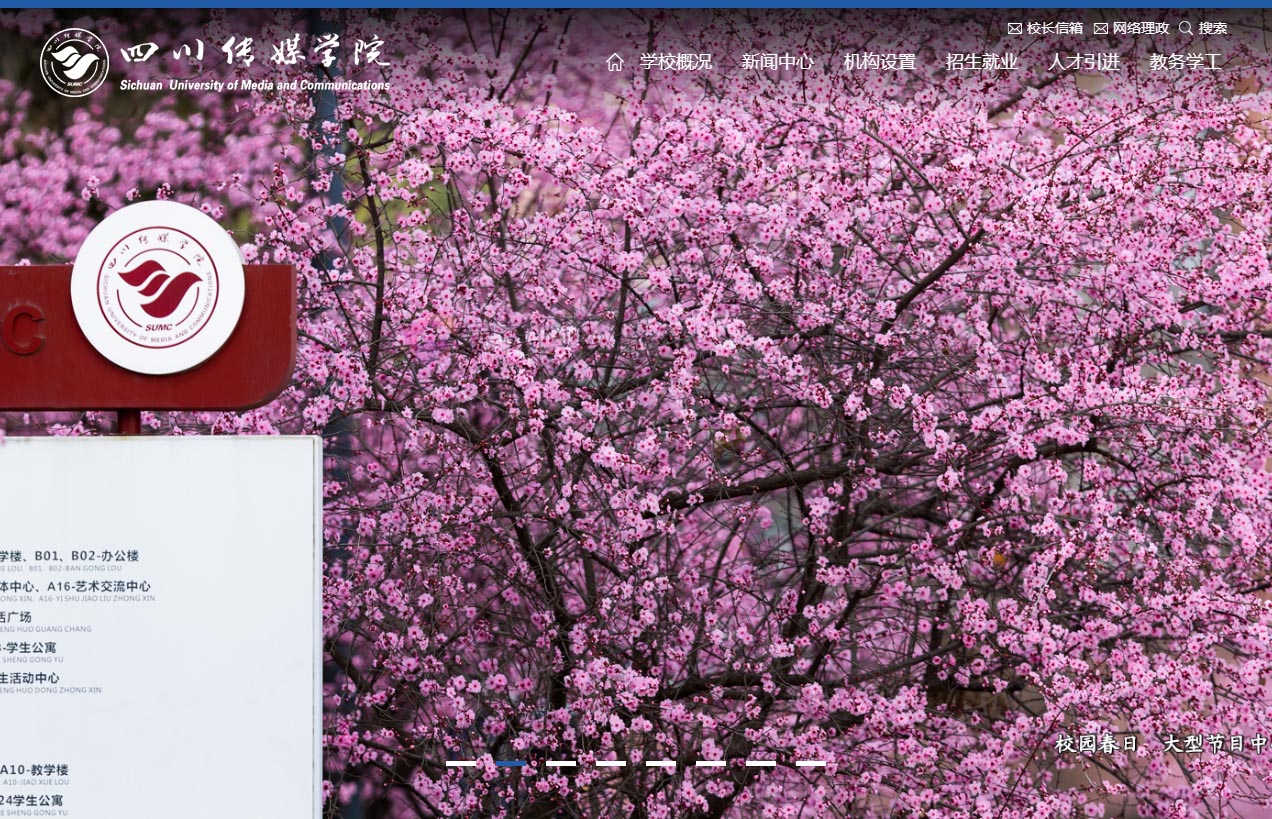
Task: Select the last carousel slide indicator
Action: (x=811, y=763)
